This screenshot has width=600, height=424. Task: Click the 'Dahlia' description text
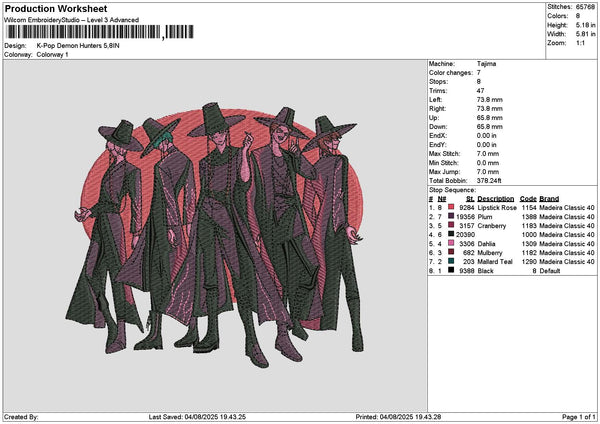(x=486, y=244)
